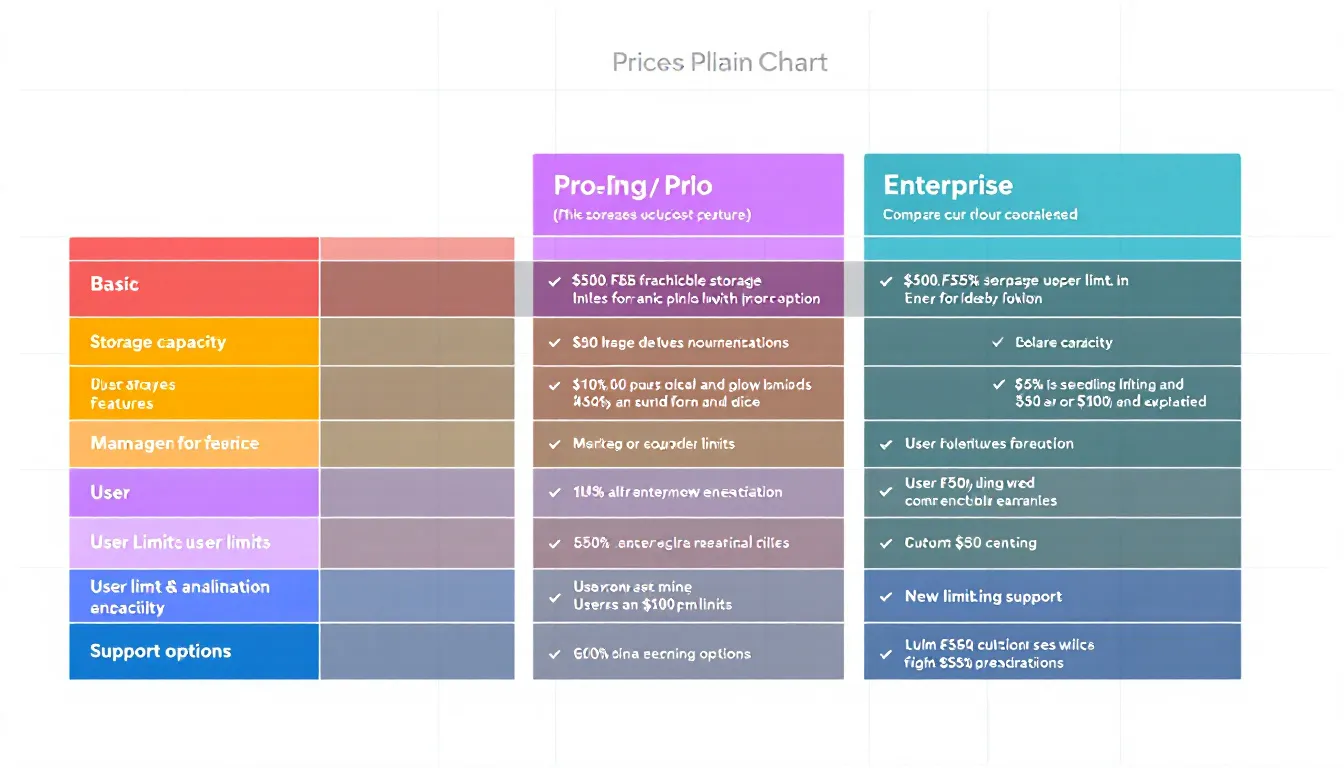Click the checkmark next to "Bolare caracity"
This screenshot has height=768, width=1344.
(x=998, y=343)
